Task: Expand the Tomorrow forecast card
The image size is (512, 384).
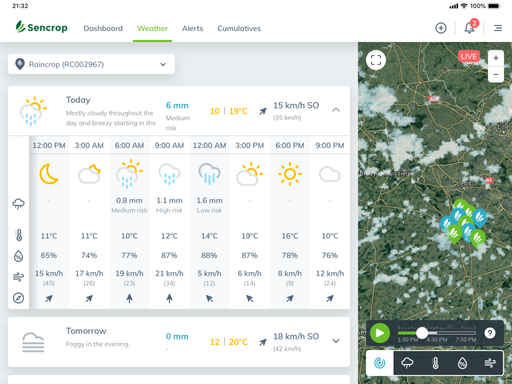Action: pyautogui.click(x=336, y=341)
